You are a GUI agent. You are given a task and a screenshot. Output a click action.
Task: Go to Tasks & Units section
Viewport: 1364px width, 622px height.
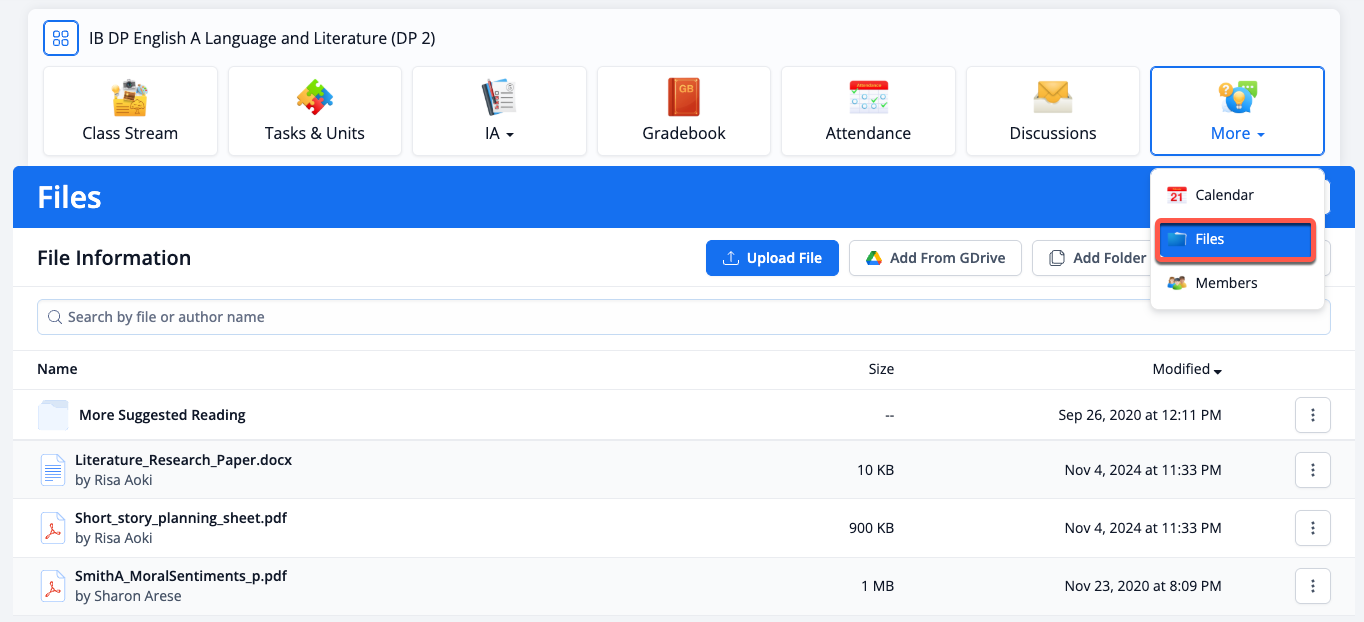tap(314, 112)
